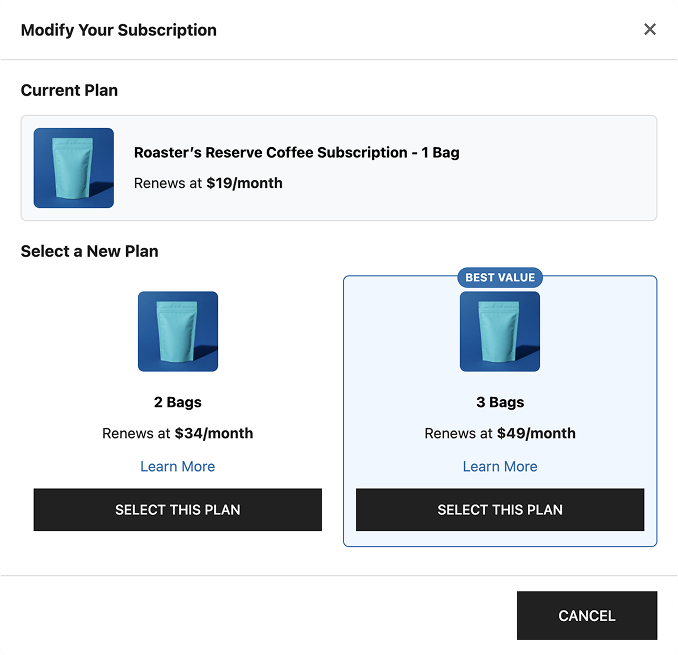Click the 3 Bags plan title

click(x=500, y=402)
